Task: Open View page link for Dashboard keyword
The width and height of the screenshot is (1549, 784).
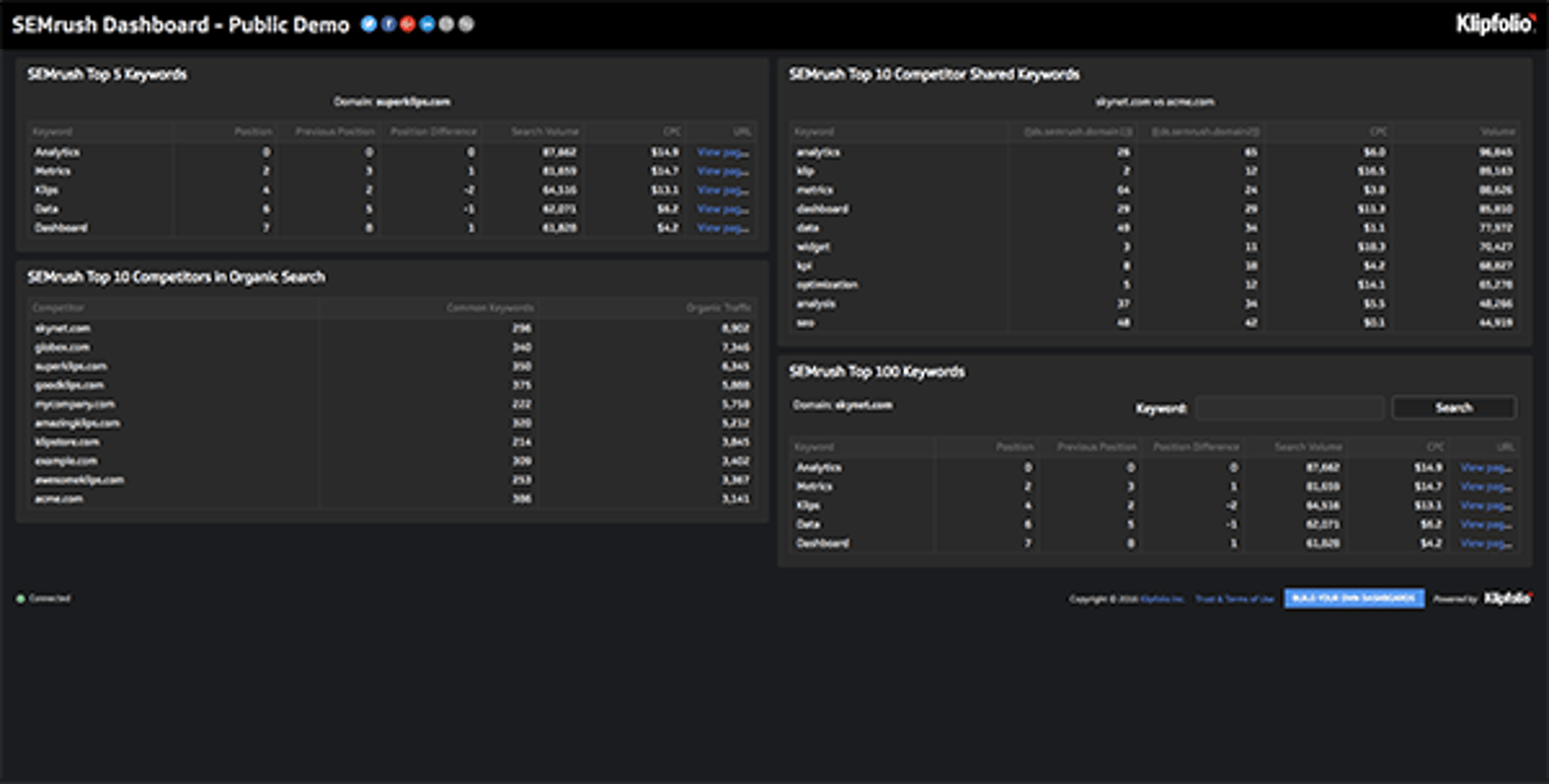Action: click(x=720, y=227)
